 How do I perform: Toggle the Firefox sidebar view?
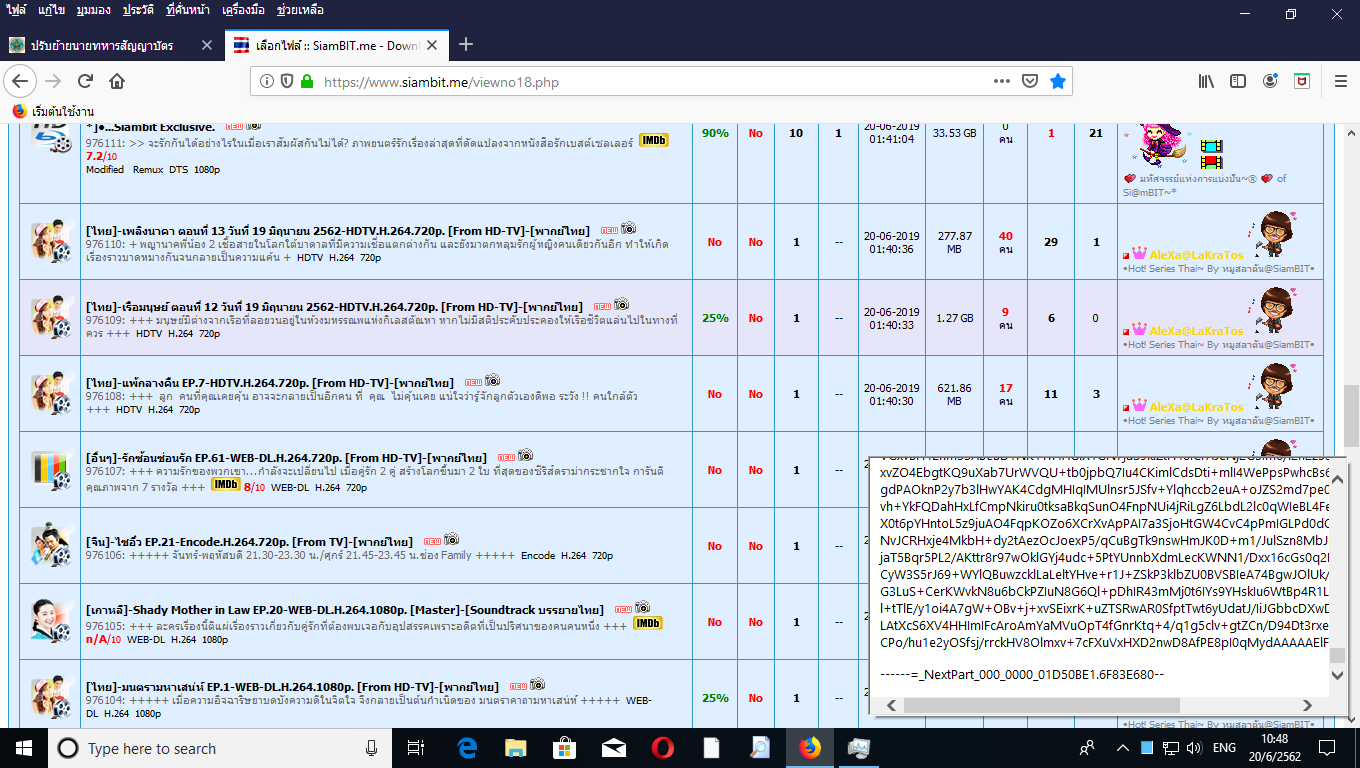[x=1238, y=81]
